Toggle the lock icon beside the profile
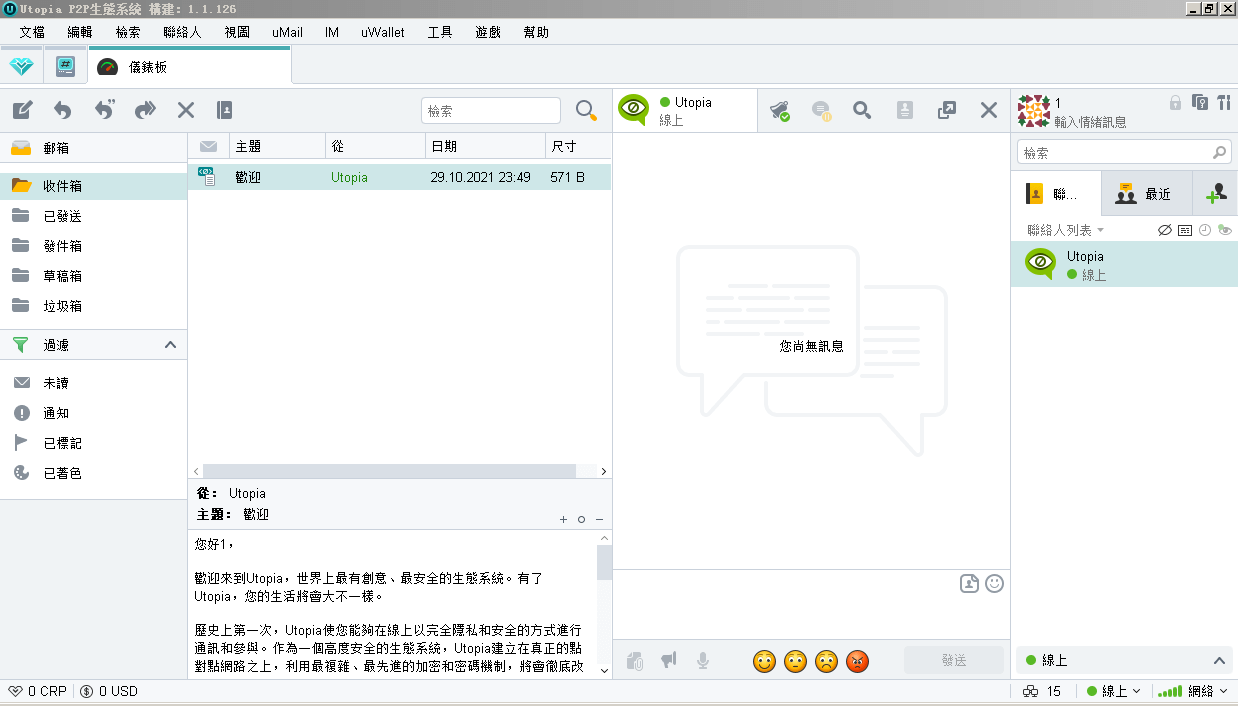Image resolution: width=1238 pixels, height=706 pixels. point(1175,102)
